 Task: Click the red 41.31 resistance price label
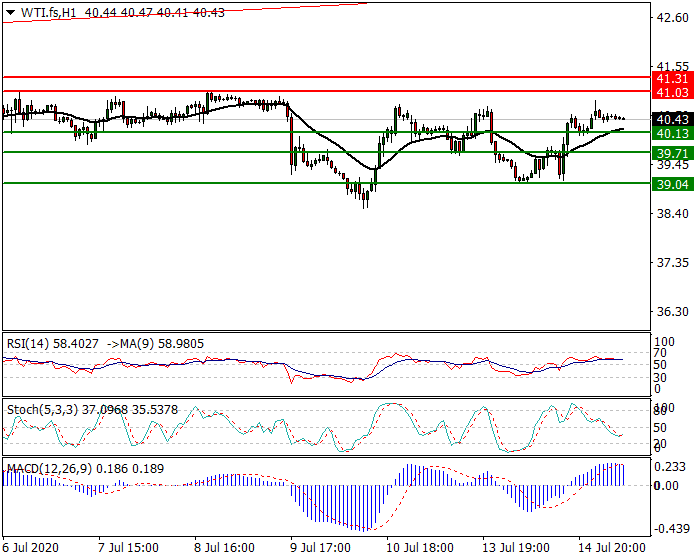(673, 79)
